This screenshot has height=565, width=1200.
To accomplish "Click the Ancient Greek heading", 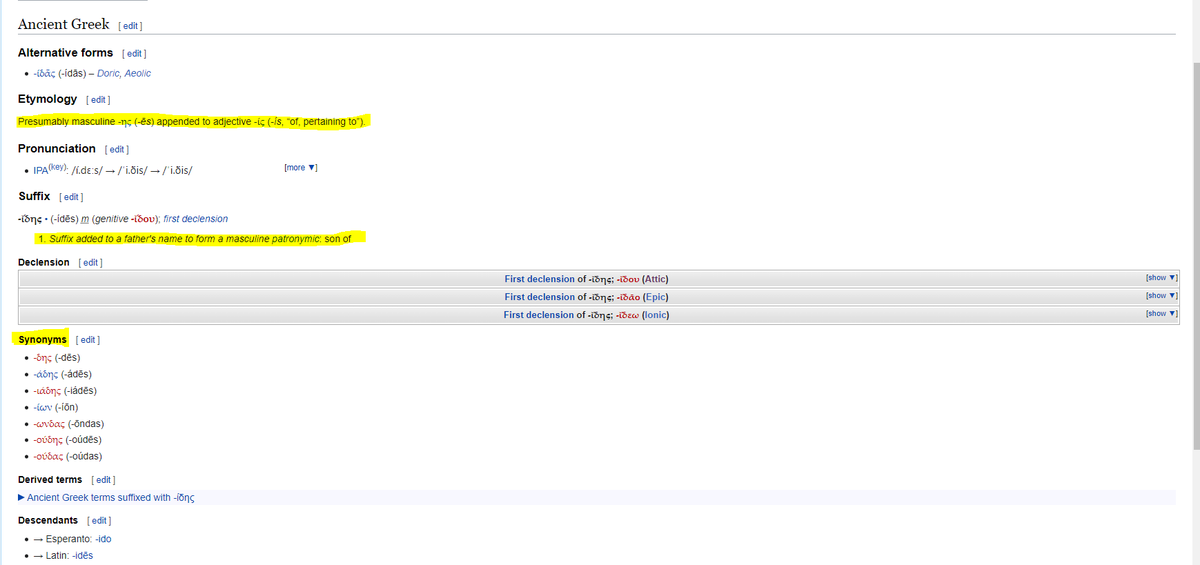I will coord(64,23).
